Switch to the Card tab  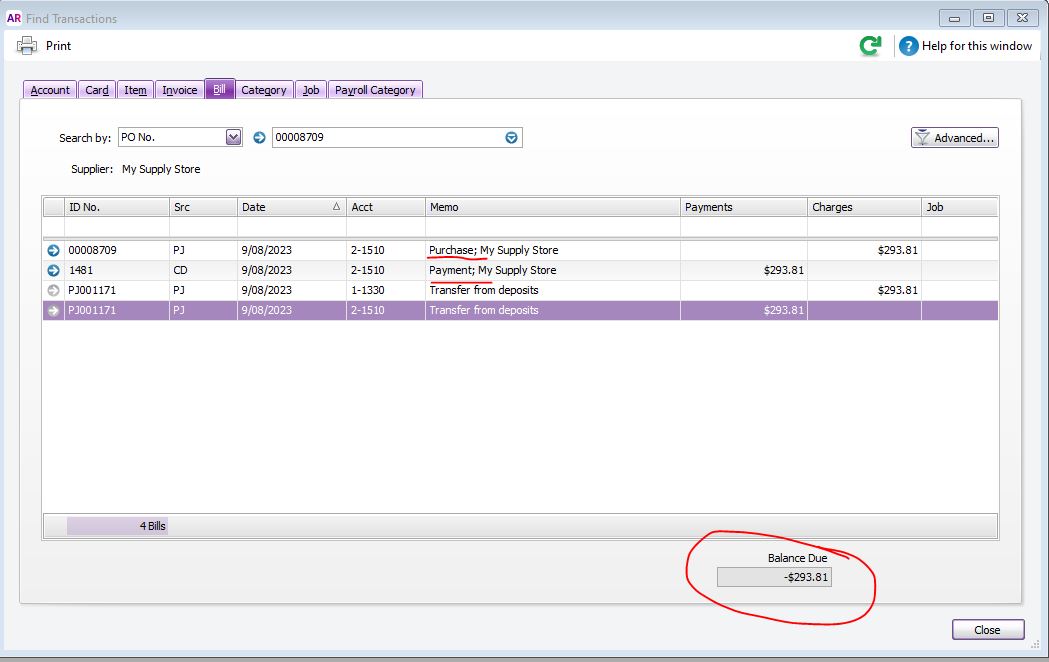(x=97, y=90)
